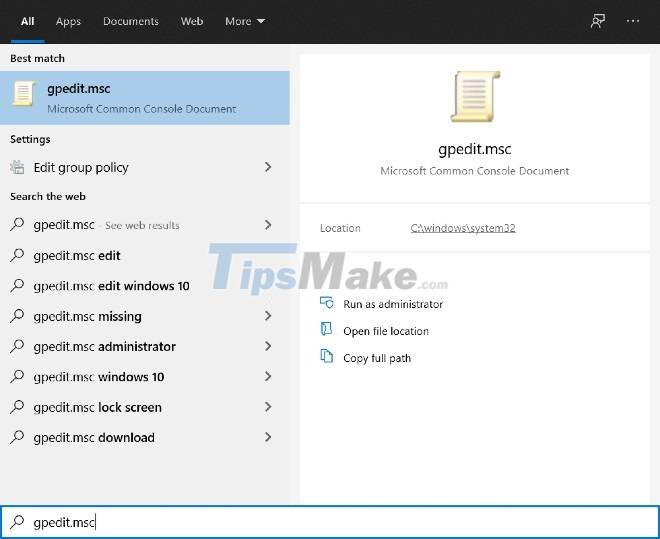660x539 pixels.
Task: Click gpedit.msc title in preview pane
Action: (x=474, y=149)
